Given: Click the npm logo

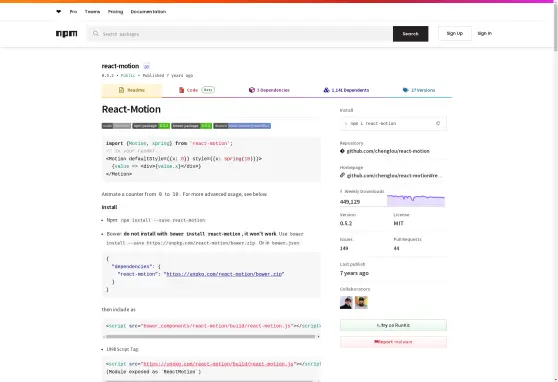Looking at the screenshot, I should click(x=67, y=33).
